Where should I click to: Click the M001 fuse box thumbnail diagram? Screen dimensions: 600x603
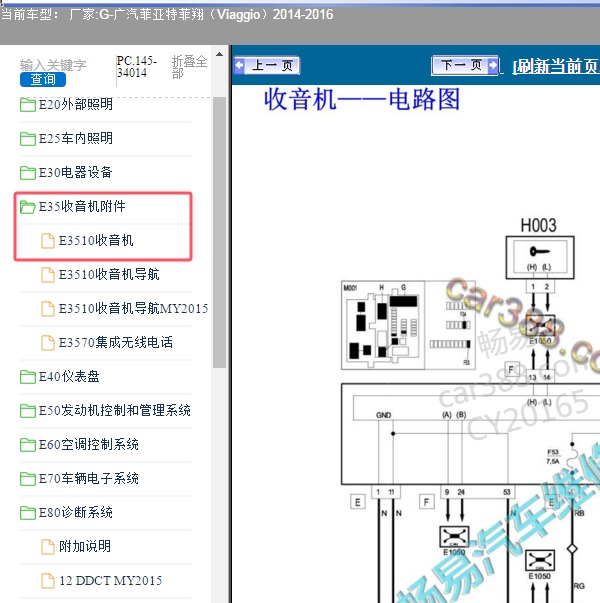pos(408,325)
